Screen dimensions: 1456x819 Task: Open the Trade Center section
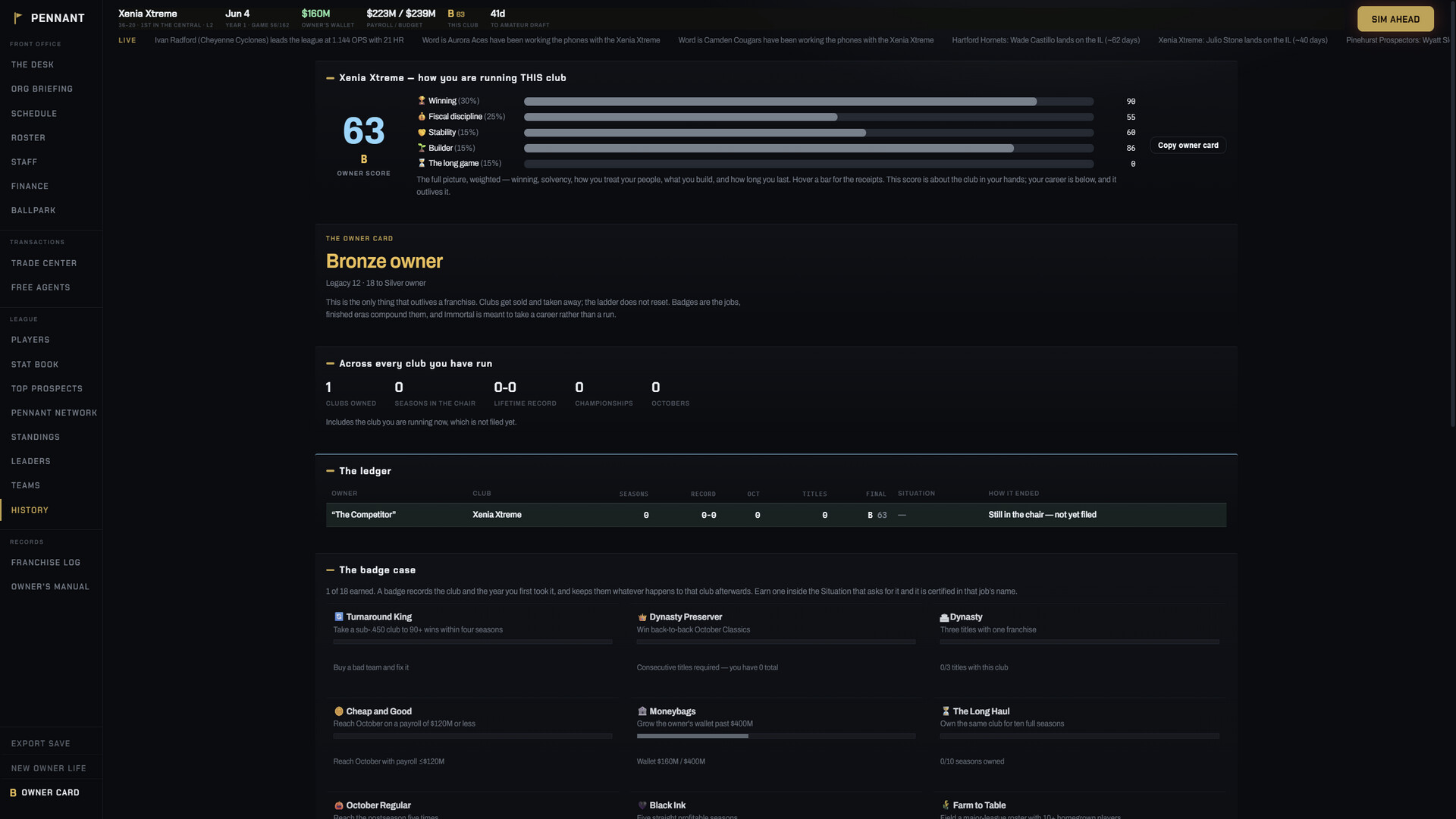click(51, 263)
